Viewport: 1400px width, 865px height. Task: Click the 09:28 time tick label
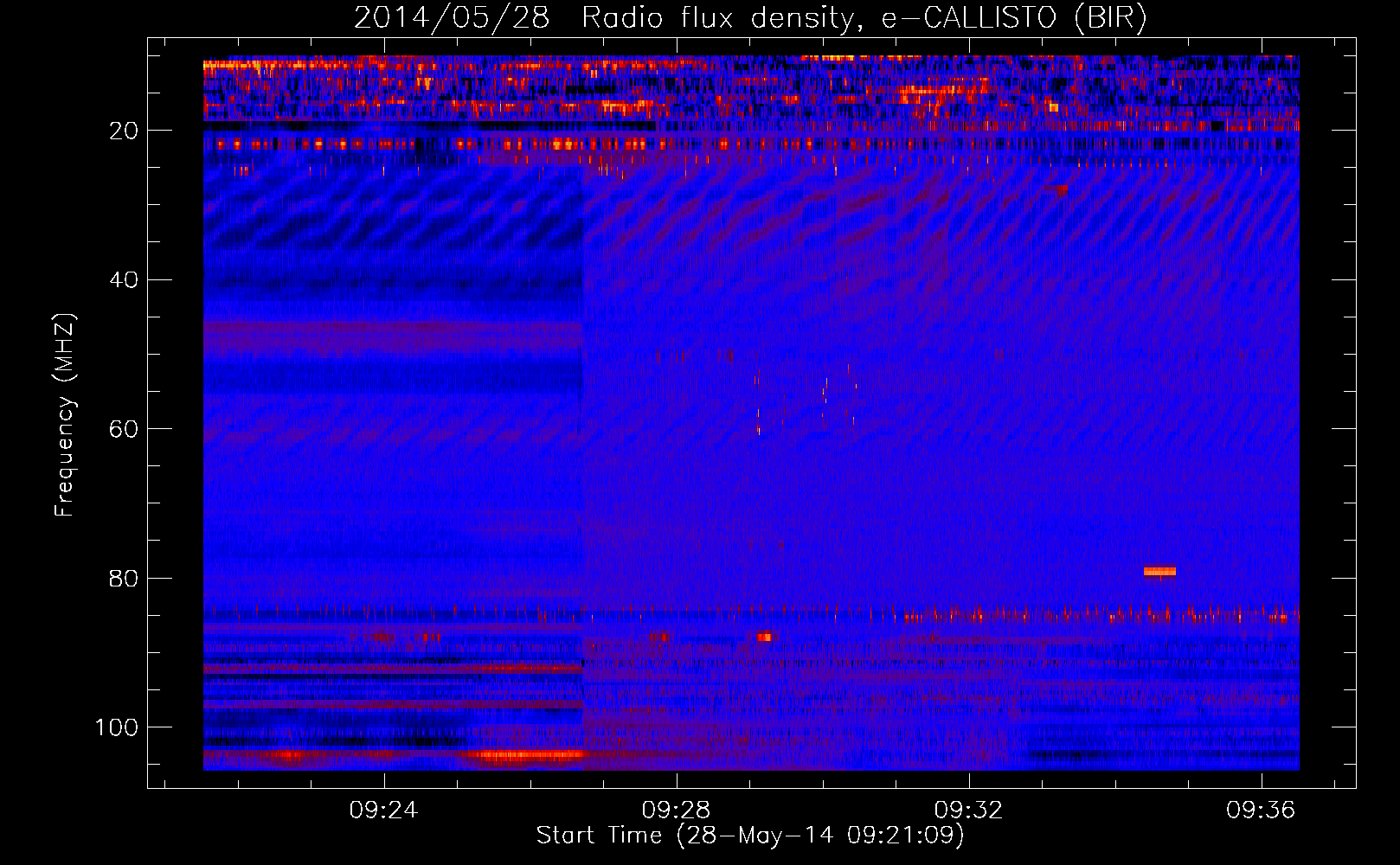point(676,811)
